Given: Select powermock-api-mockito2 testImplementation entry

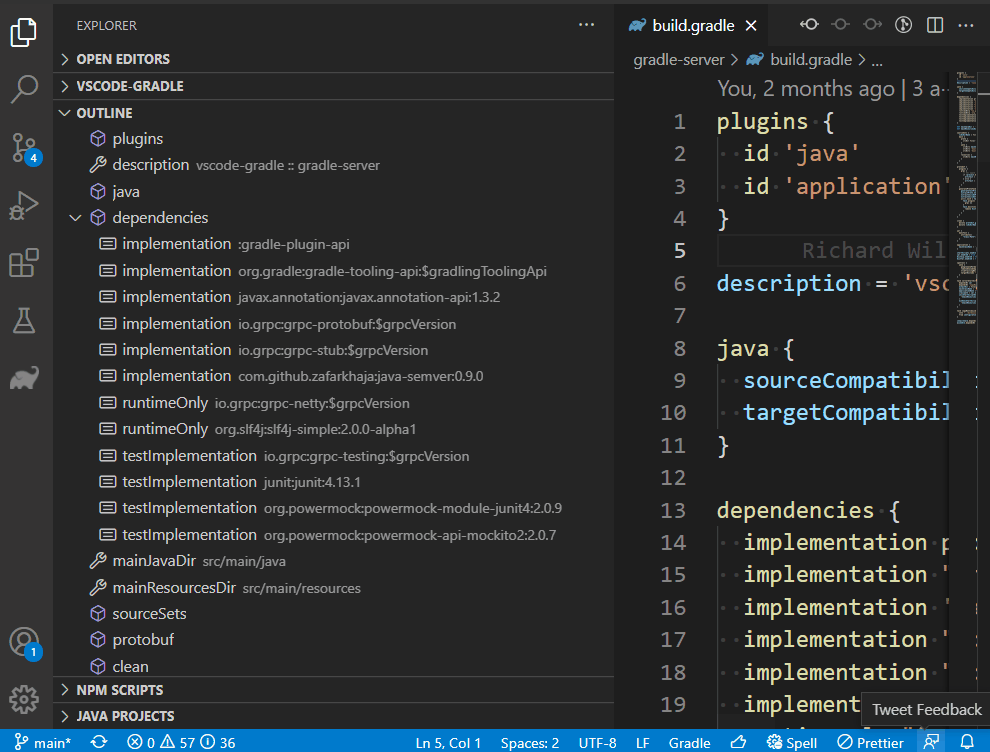Looking at the screenshot, I should (x=333, y=535).
